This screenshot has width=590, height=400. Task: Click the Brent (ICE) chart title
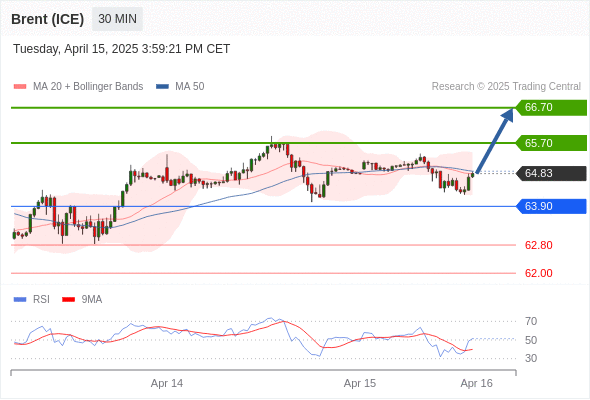click(47, 19)
